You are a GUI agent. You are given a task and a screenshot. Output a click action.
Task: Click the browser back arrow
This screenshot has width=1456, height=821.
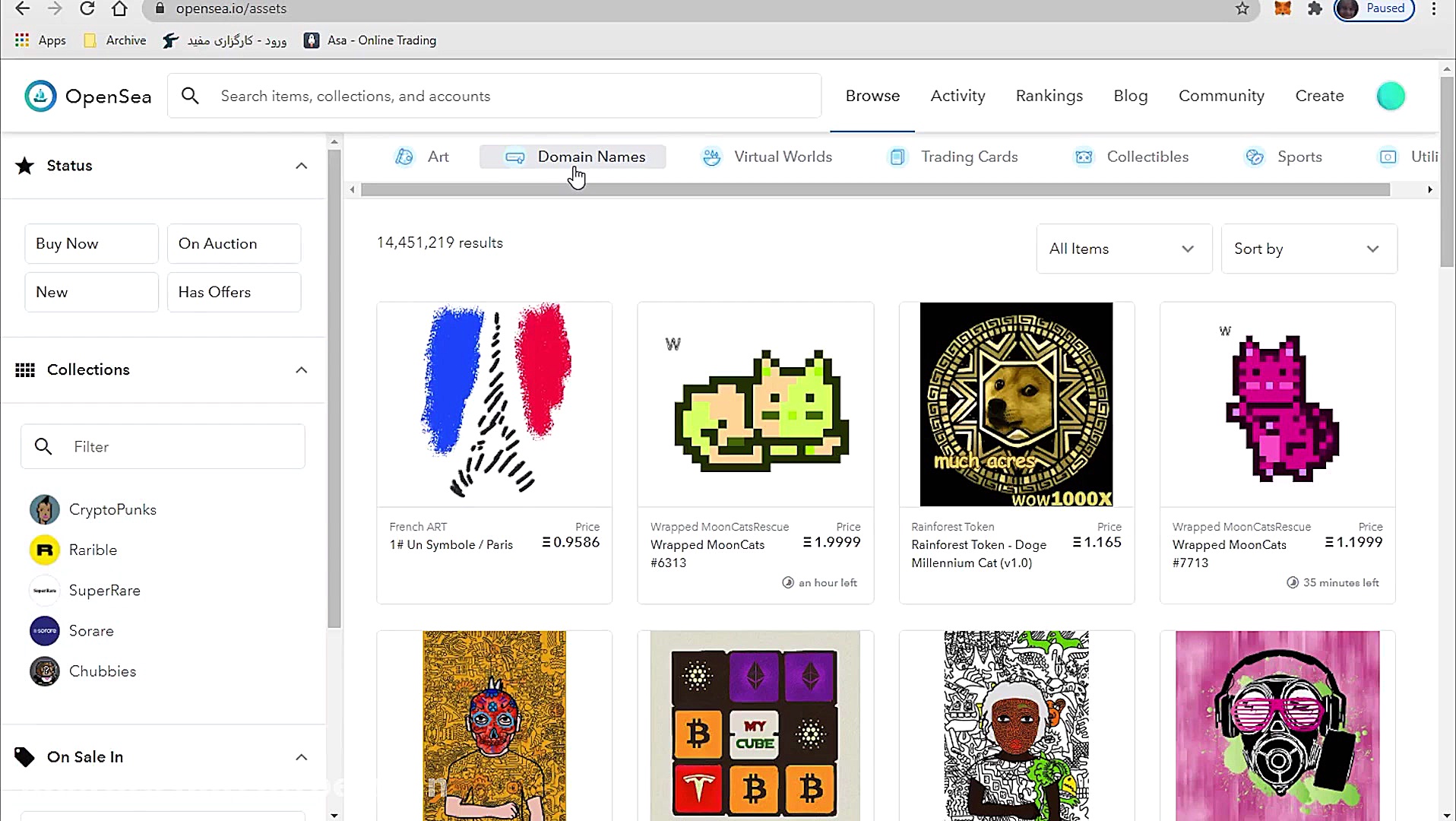click(23, 8)
